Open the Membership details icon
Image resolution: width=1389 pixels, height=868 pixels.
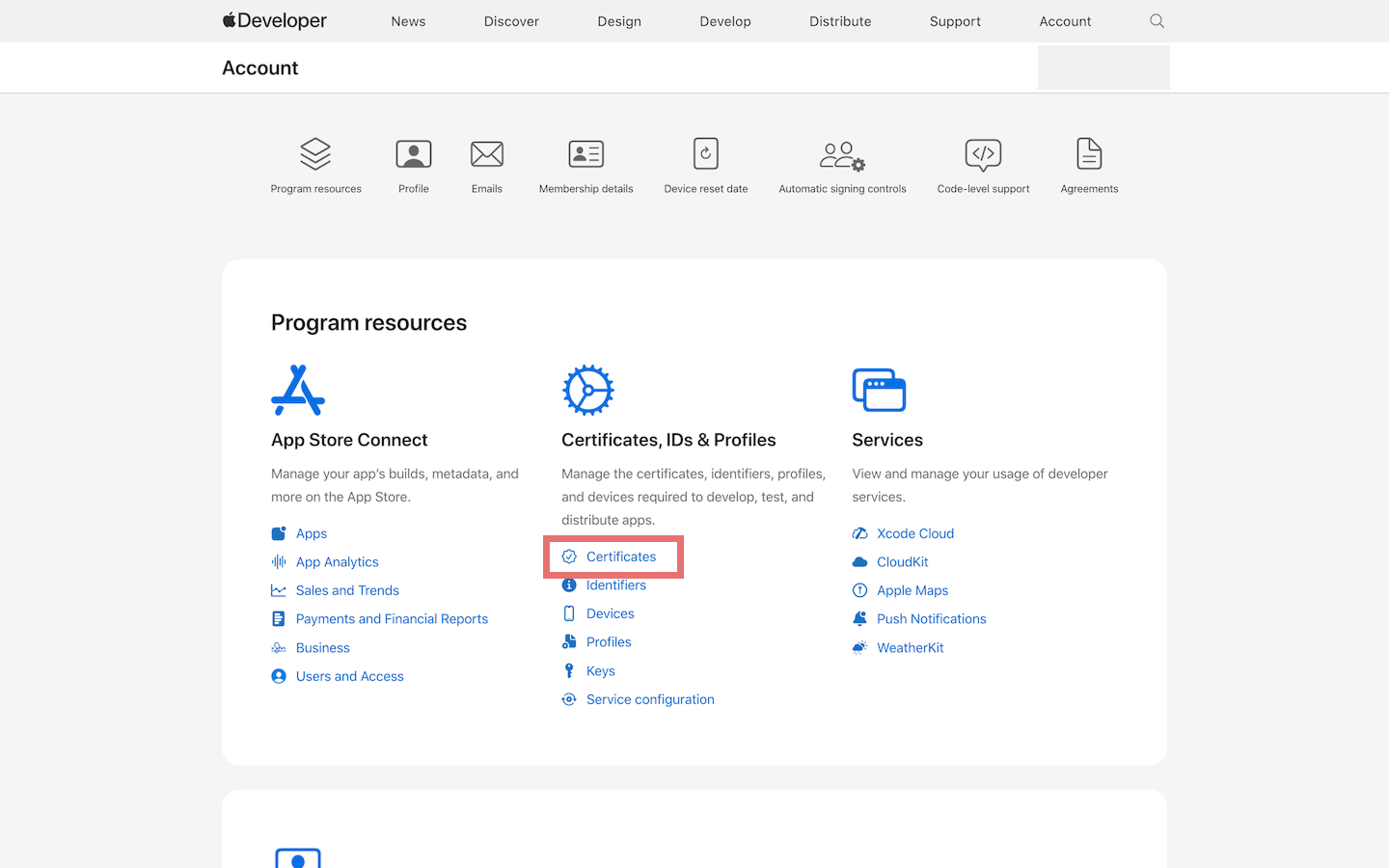point(586,155)
